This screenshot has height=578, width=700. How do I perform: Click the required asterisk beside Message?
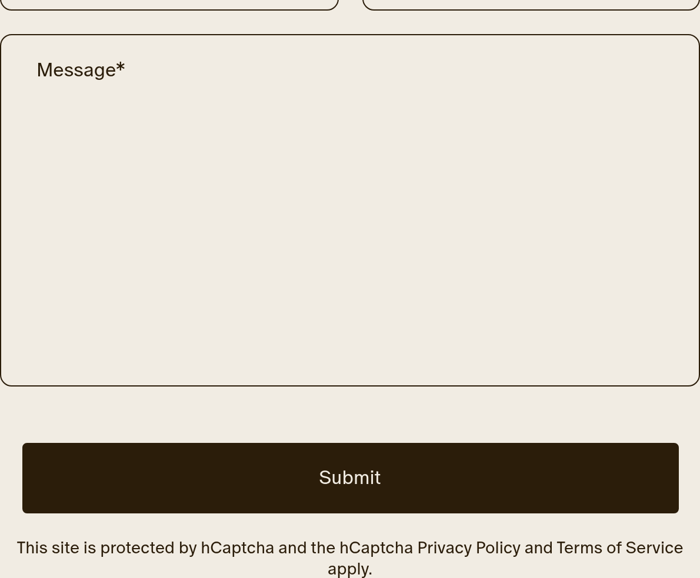(x=121, y=69)
